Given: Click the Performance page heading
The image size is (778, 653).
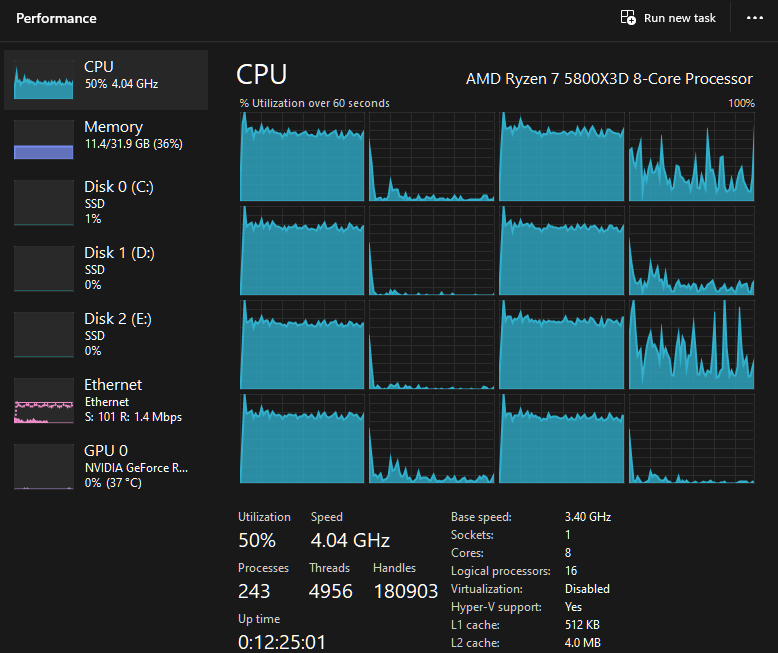Looking at the screenshot, I should pos(56,18).
